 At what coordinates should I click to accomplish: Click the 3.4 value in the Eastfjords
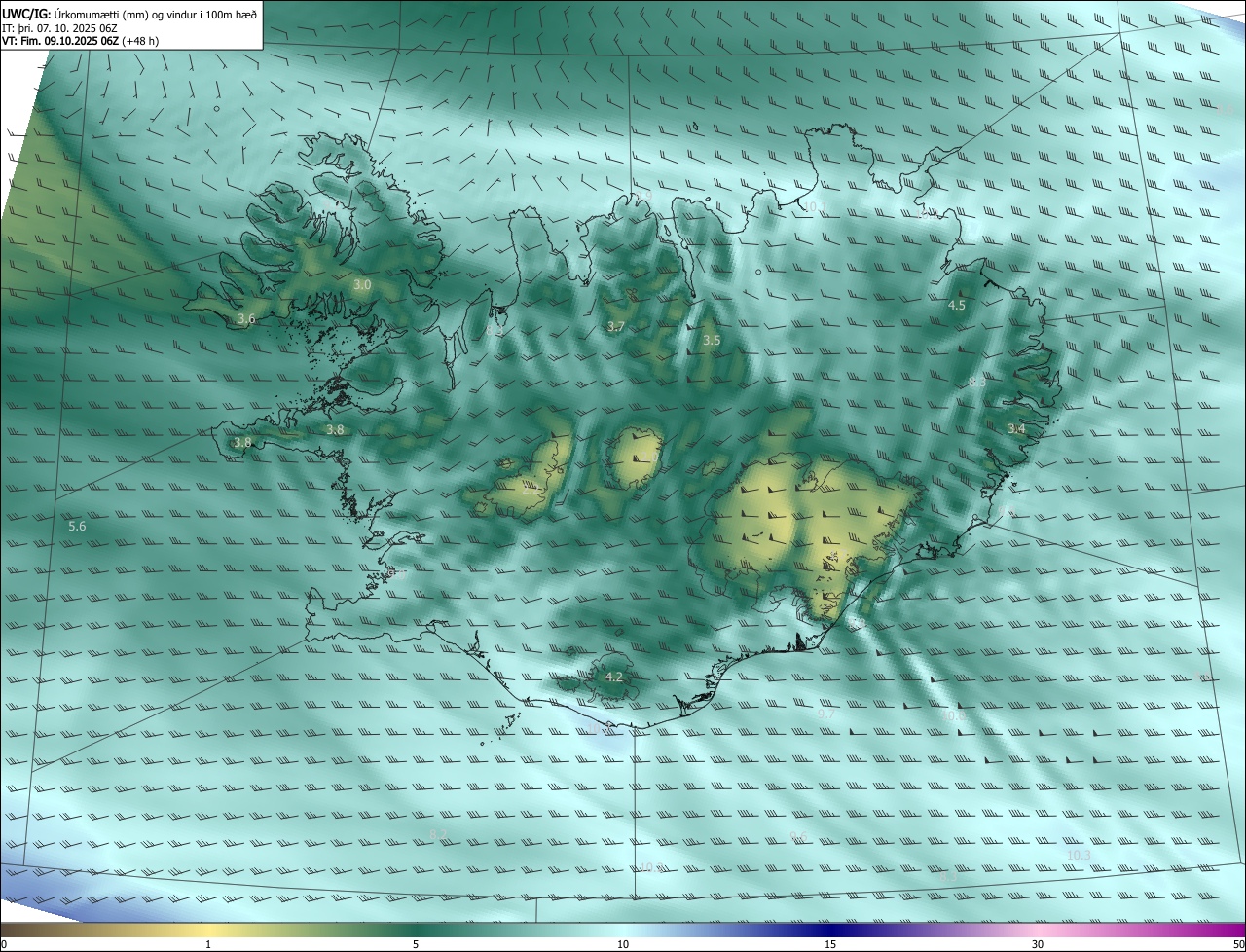[1016, 429]
